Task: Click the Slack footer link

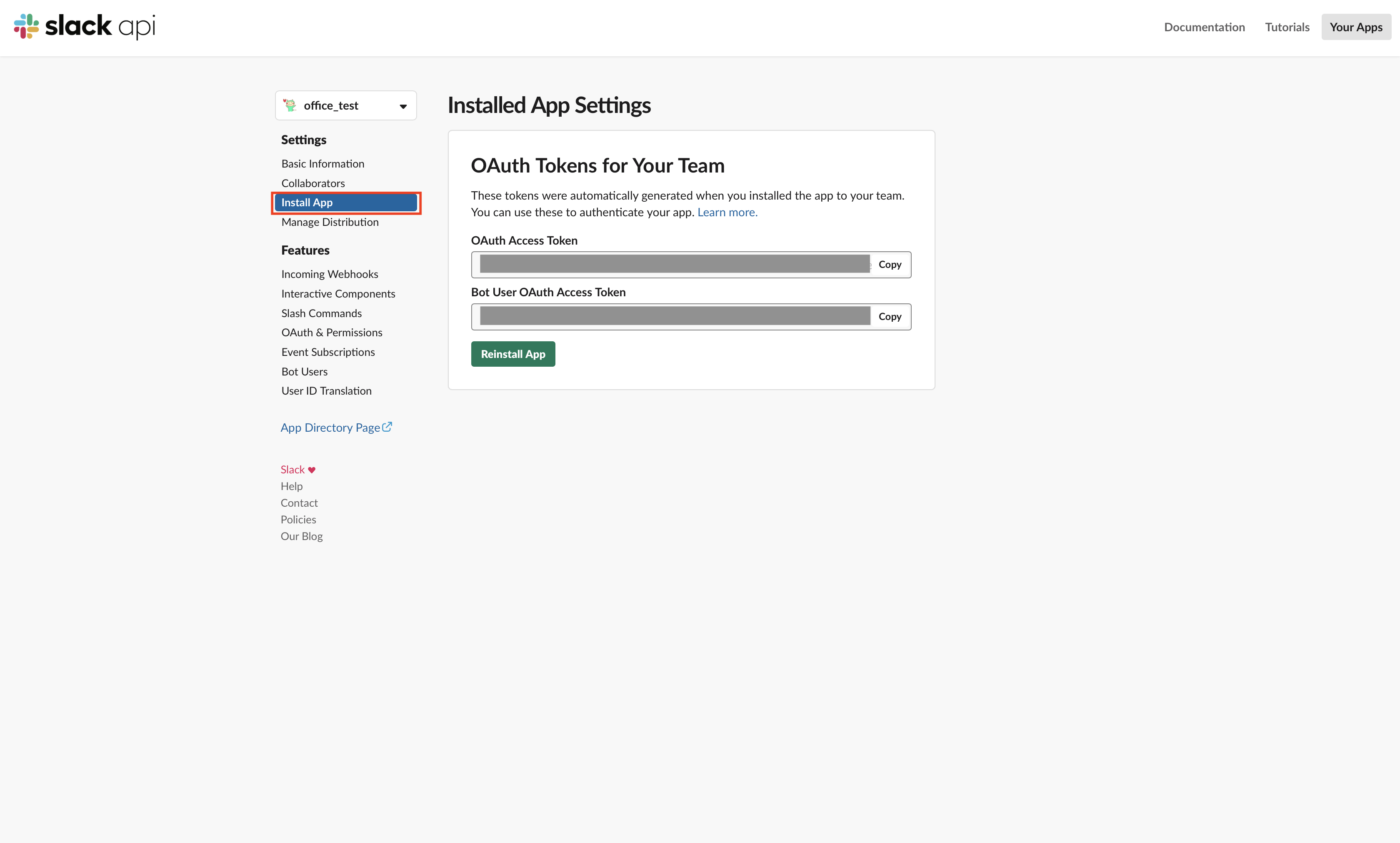Action: 292,469
